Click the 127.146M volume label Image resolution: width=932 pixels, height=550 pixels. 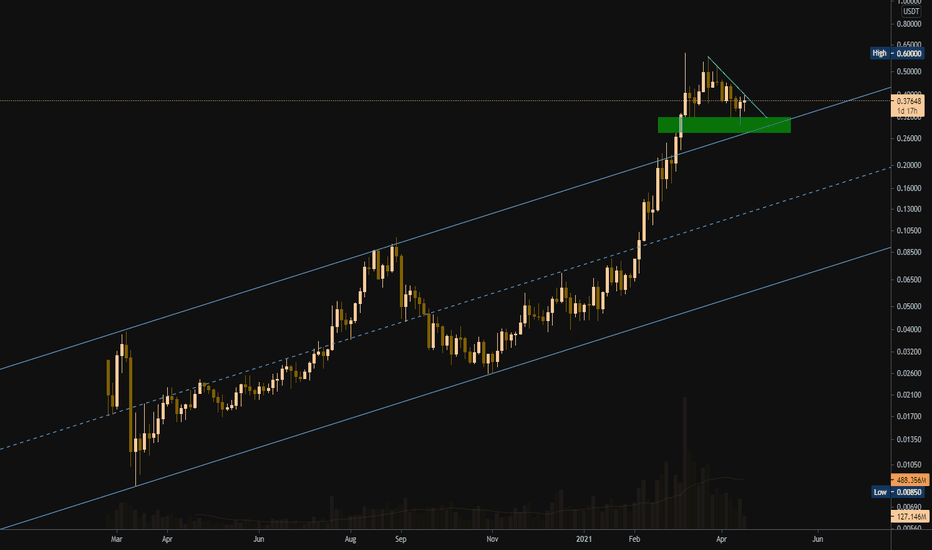910,517
